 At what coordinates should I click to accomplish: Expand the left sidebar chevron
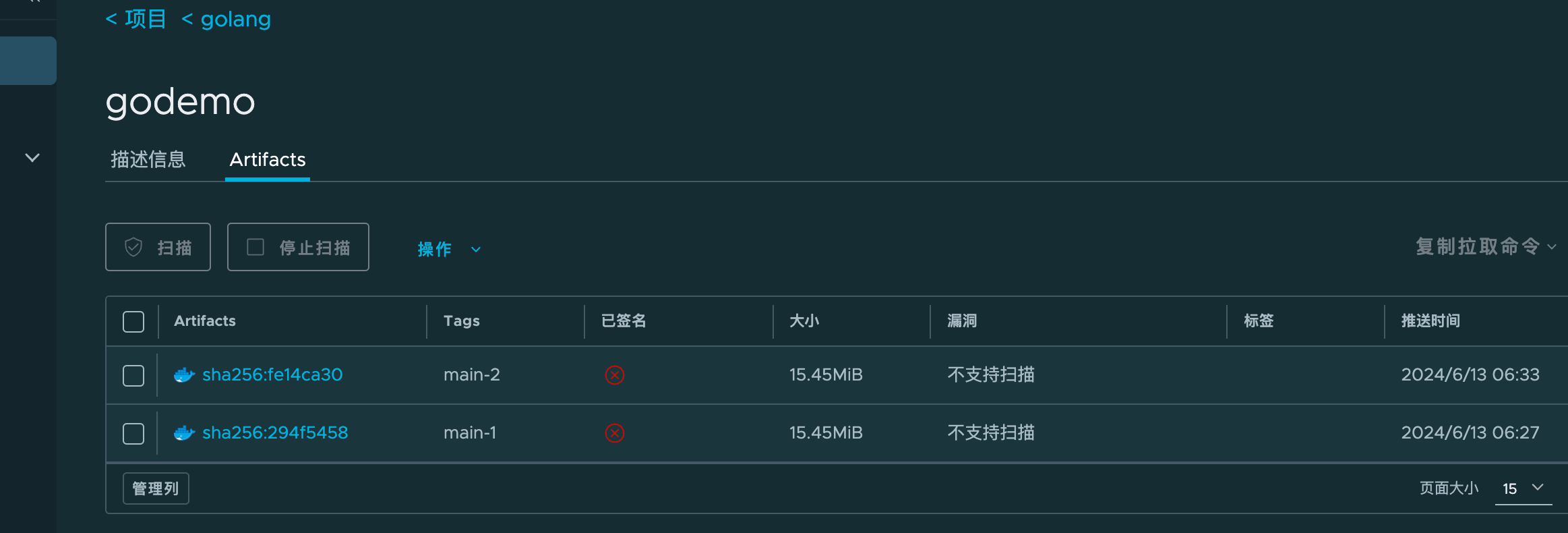(x=32, y=158)
